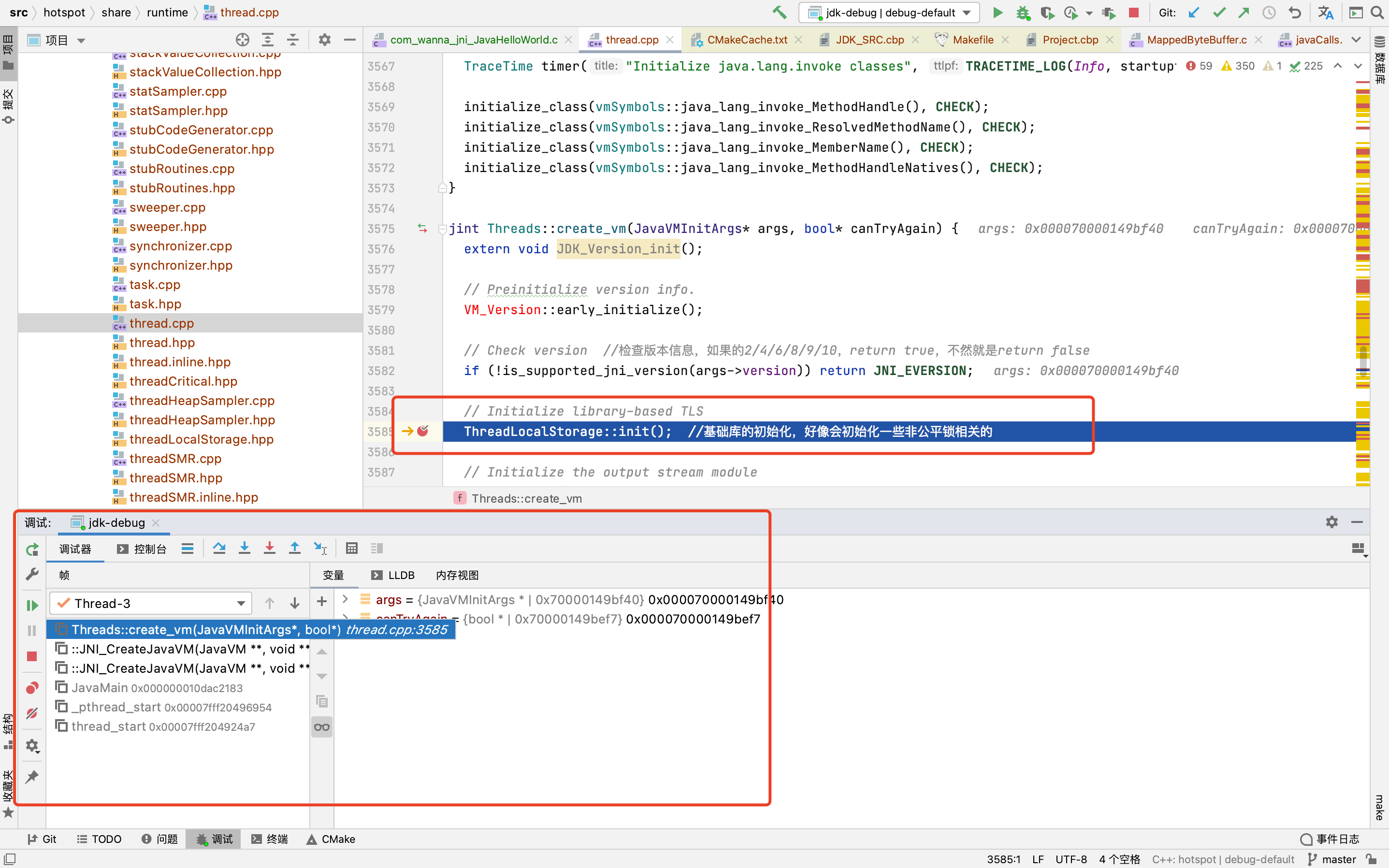Screen dimensions: 1389x868
Task: Click hotspot breadcrumb in path
Action: [64, 12]
